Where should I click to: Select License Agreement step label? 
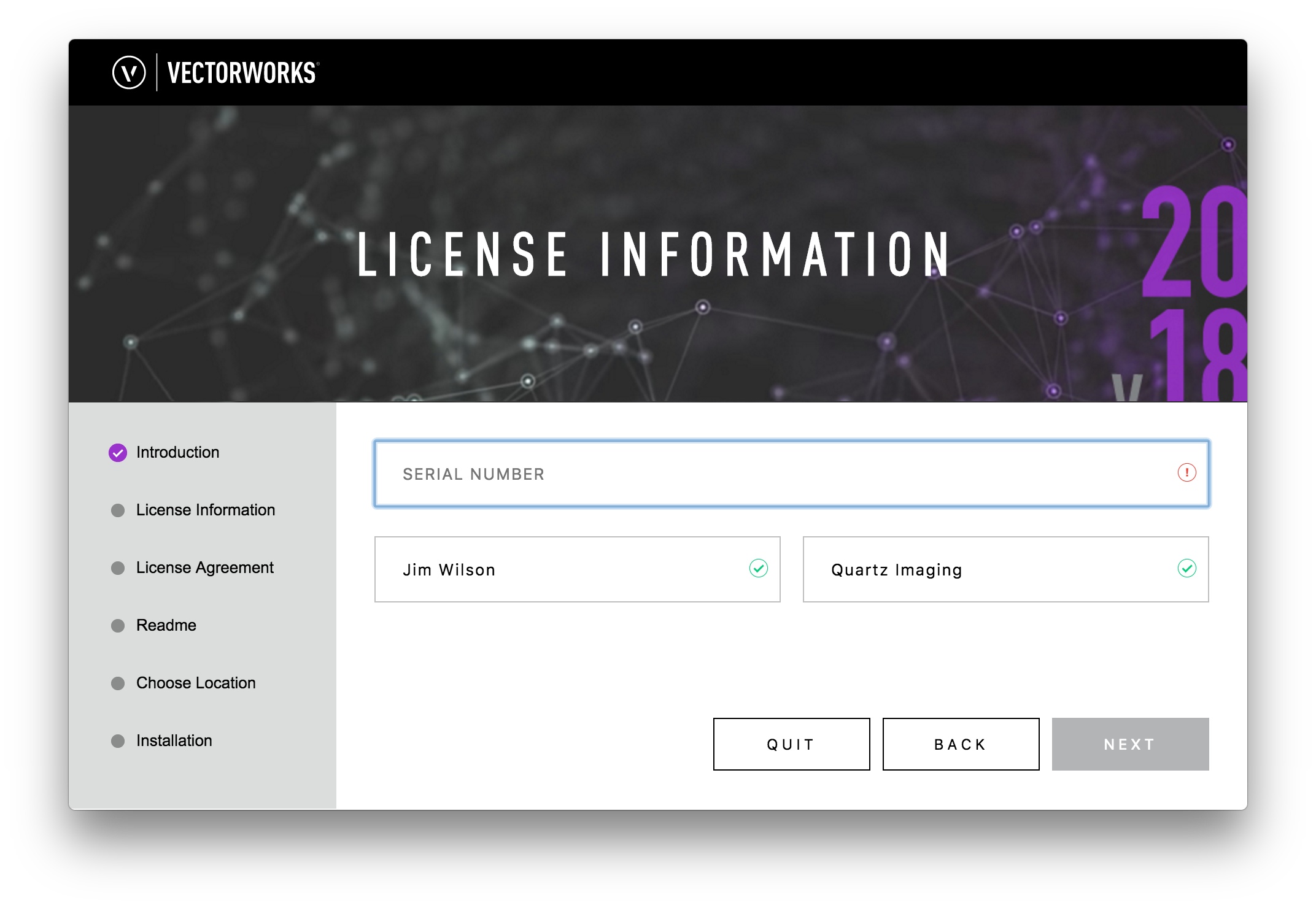coord(204,567)
